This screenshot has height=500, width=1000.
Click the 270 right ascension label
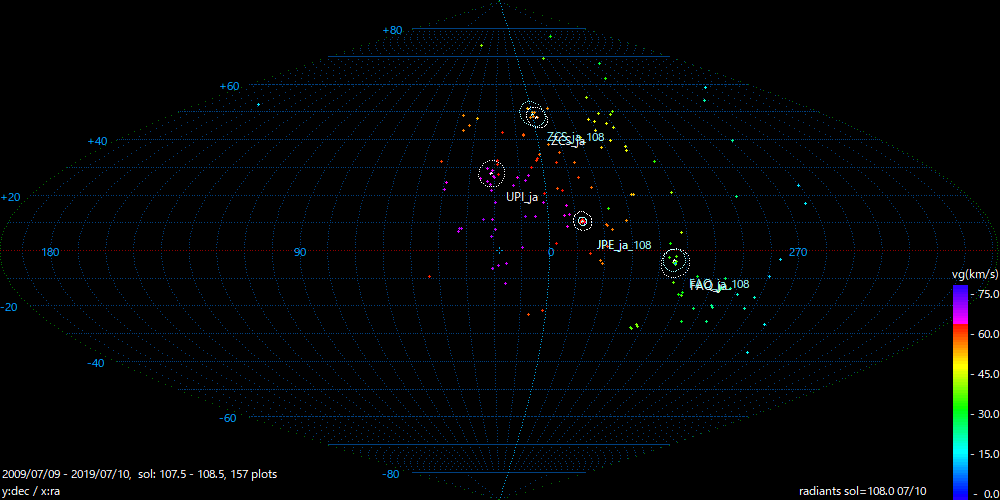pos(797,252)
